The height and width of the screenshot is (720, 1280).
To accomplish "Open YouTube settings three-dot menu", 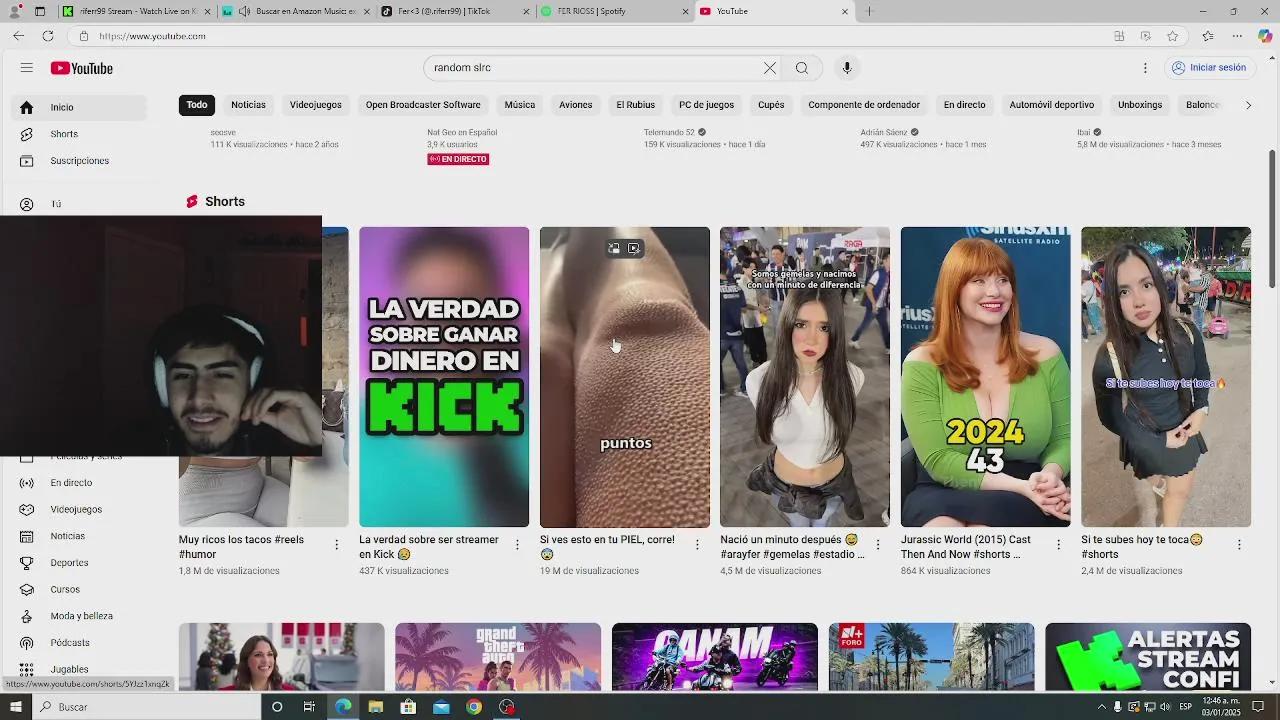I will tap(1145, 68).
